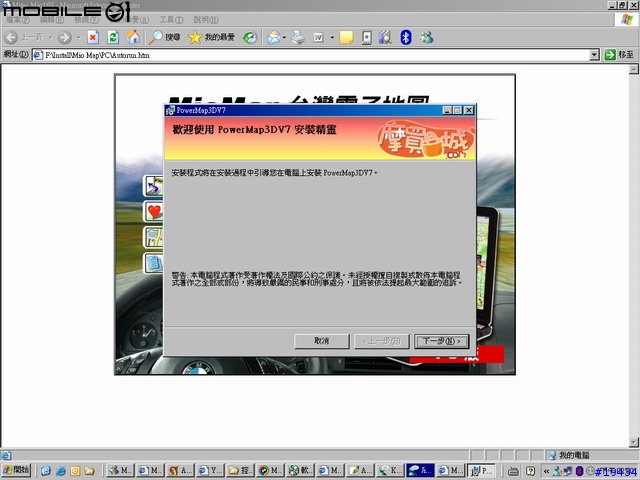
Task: Open the 工具(T) Tools menu
Action: [x=171, y=20]
